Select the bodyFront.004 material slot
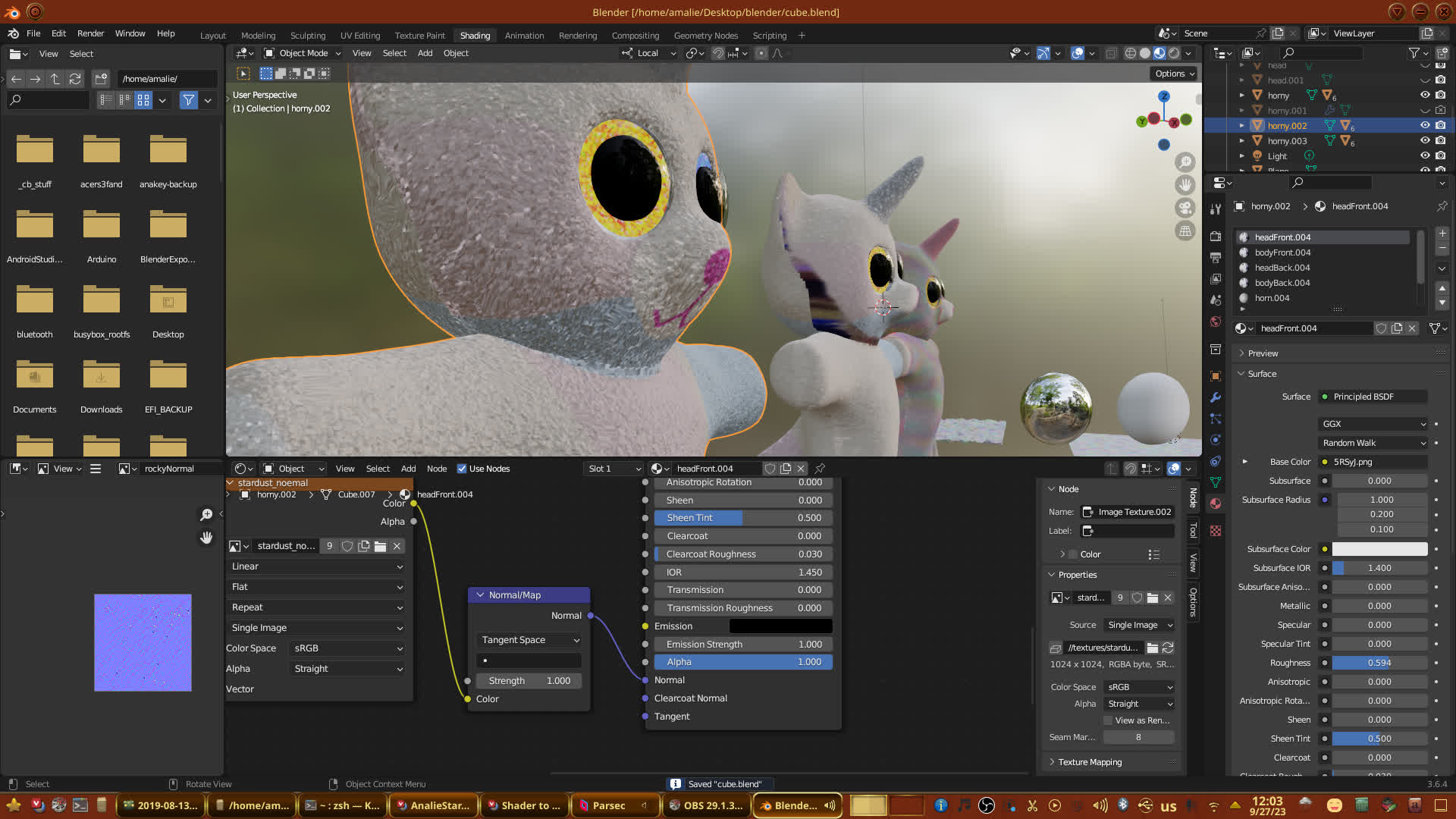Image resolution: width=1456 pixels, height=819 pixels. click(1282, 253)
